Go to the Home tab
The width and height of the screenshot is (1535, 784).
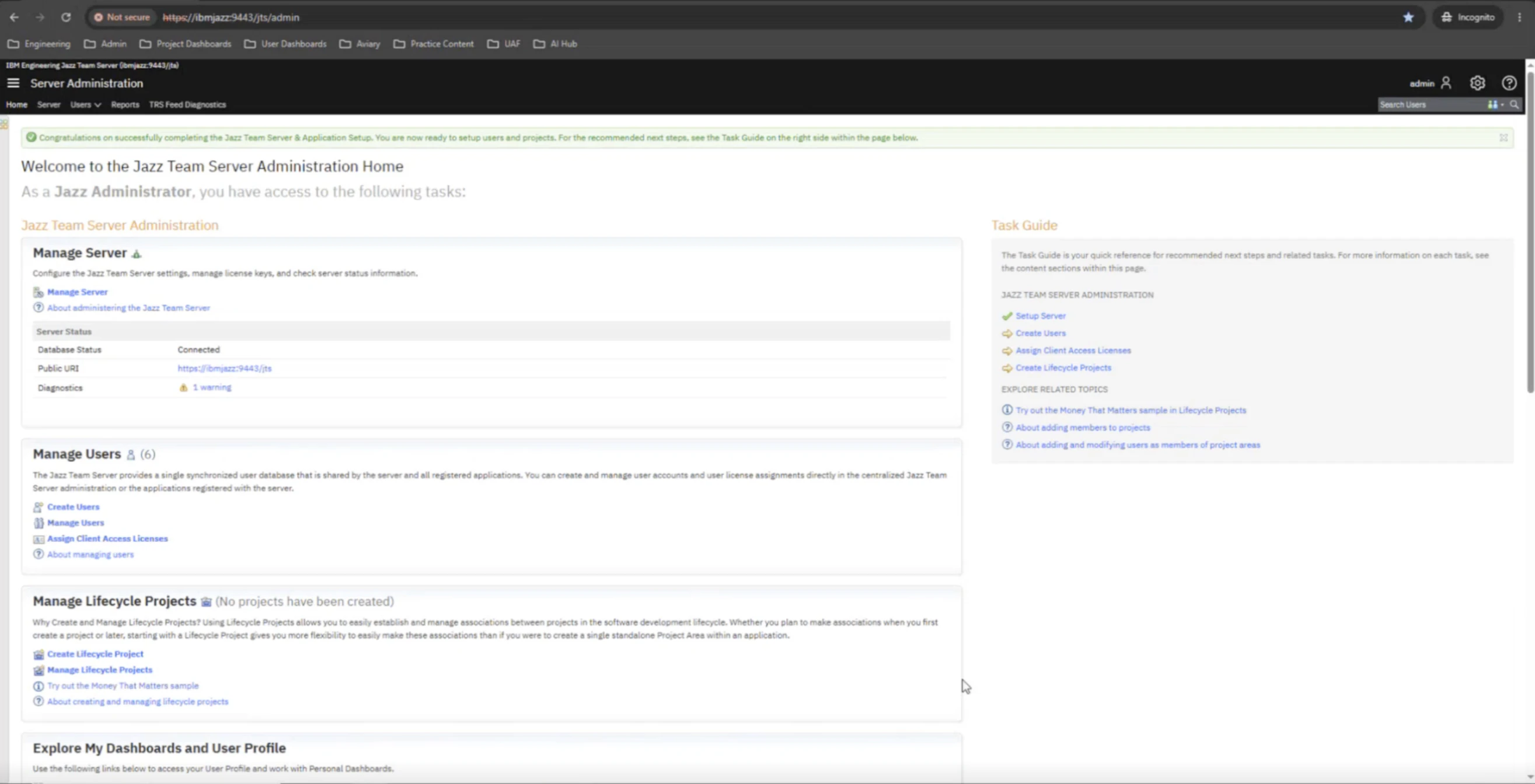coord(17,104)
